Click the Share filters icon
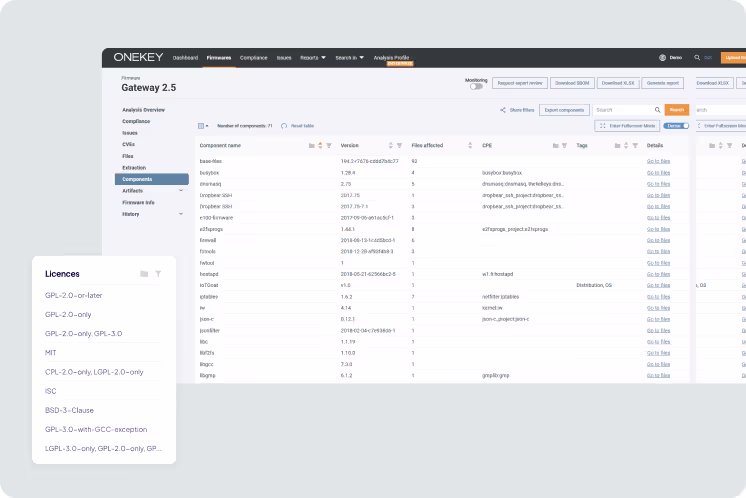This screenshot has height=498, width=746. [x=503, y=110]
